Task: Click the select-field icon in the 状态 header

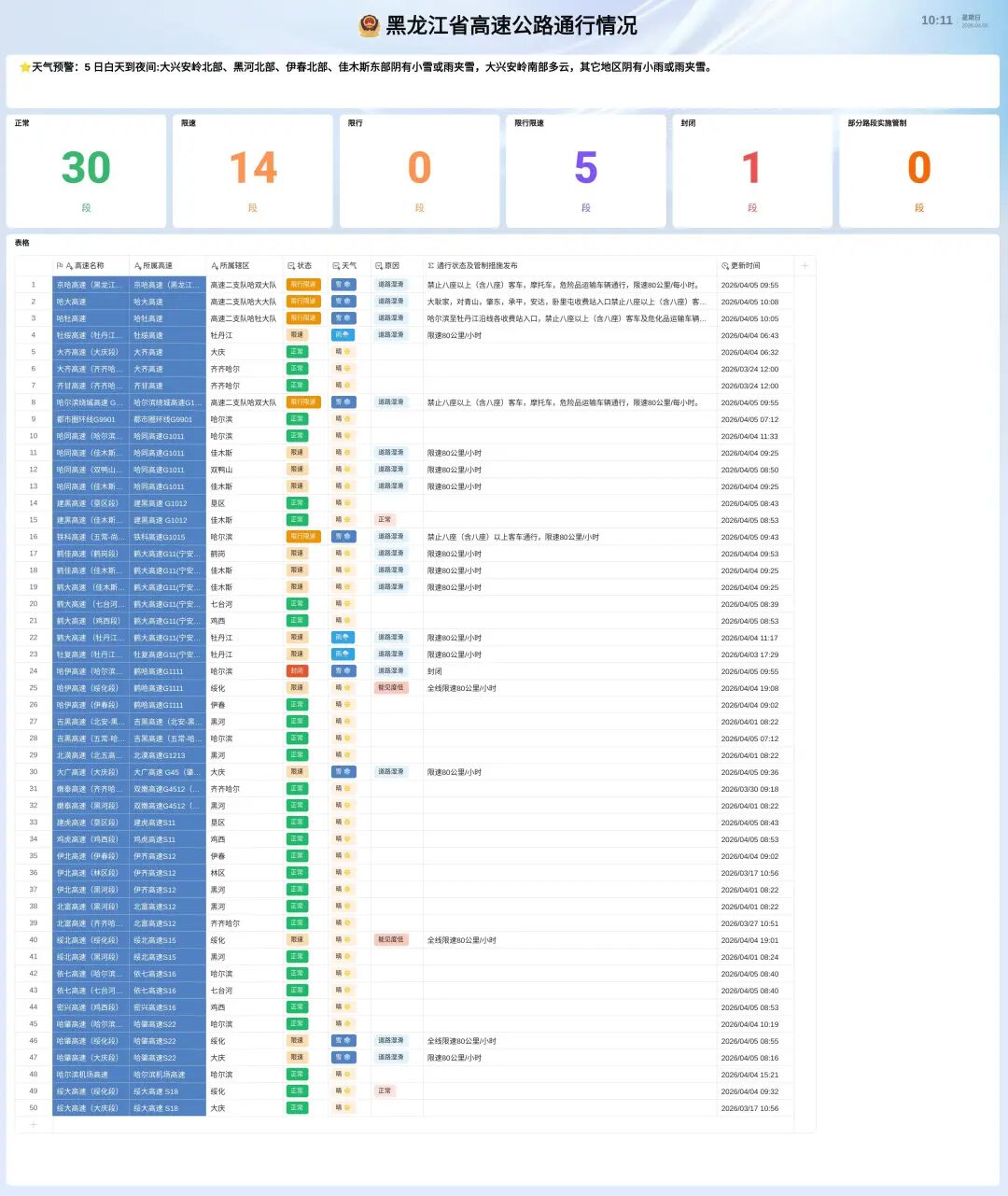Action: click(x=291, y=266)
